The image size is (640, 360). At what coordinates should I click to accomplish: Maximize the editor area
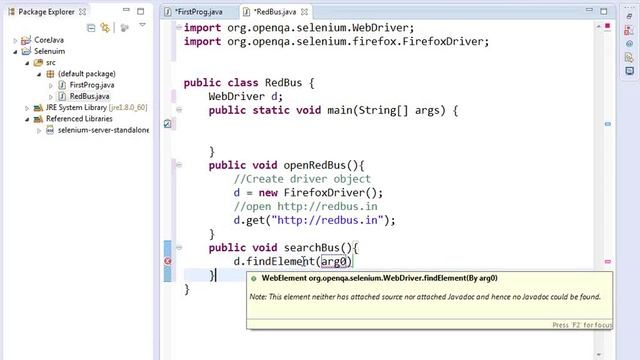click(604, 11)
